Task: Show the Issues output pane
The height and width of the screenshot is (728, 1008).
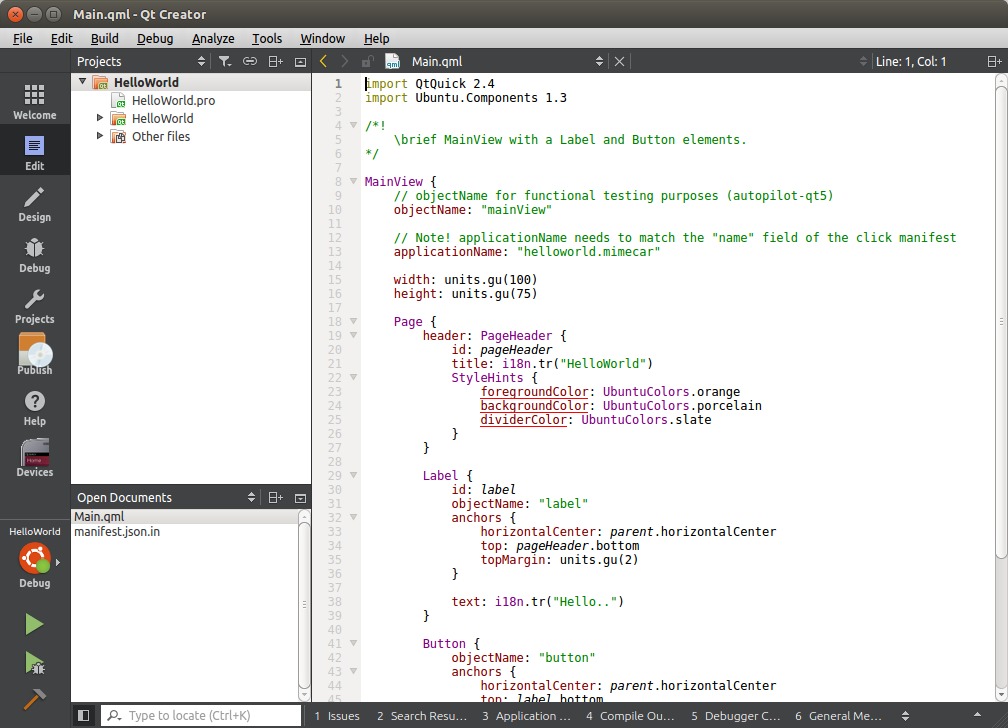Action: pyautogui.click(x=338, y=716)
